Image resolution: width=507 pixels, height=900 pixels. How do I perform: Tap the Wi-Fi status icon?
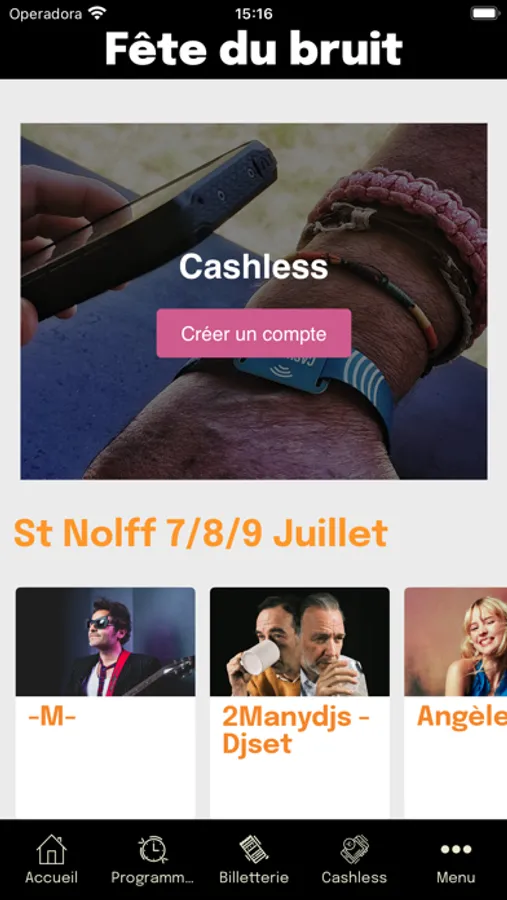tap(98, 14)
